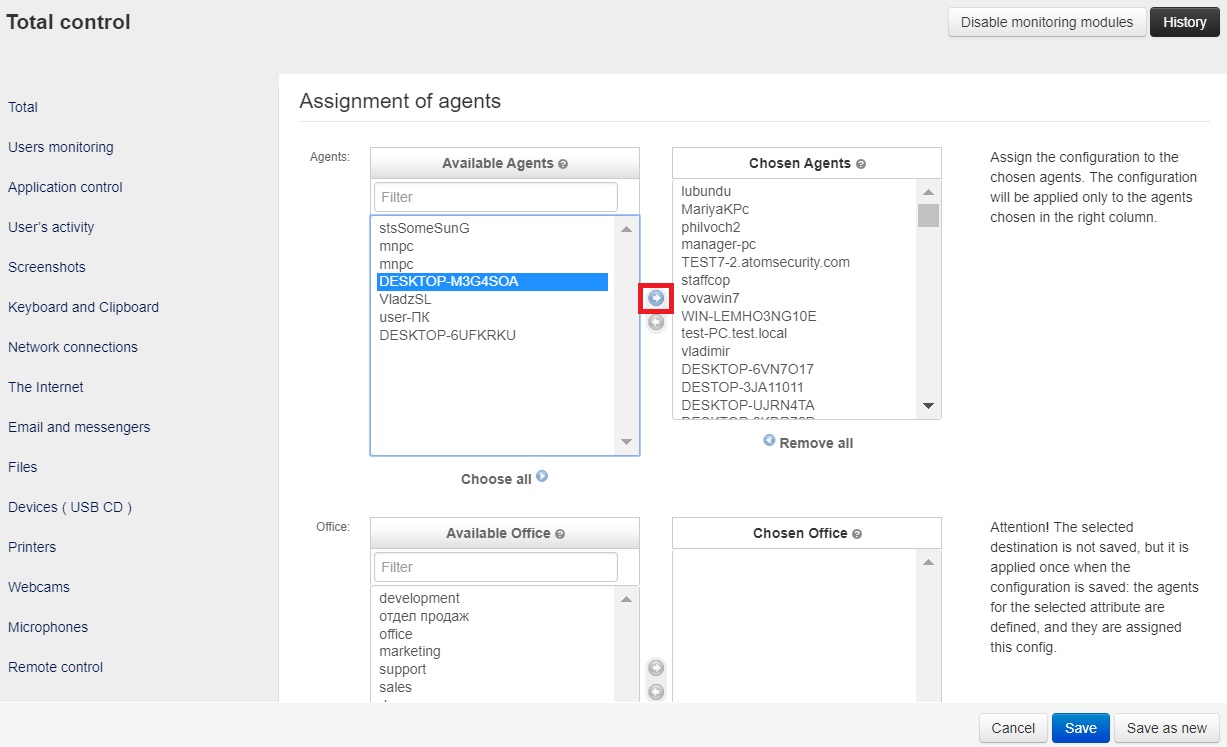The image size is (1227, 747).
Task: Click the office move-right arrow icon
Action: (x=656, y=668)
